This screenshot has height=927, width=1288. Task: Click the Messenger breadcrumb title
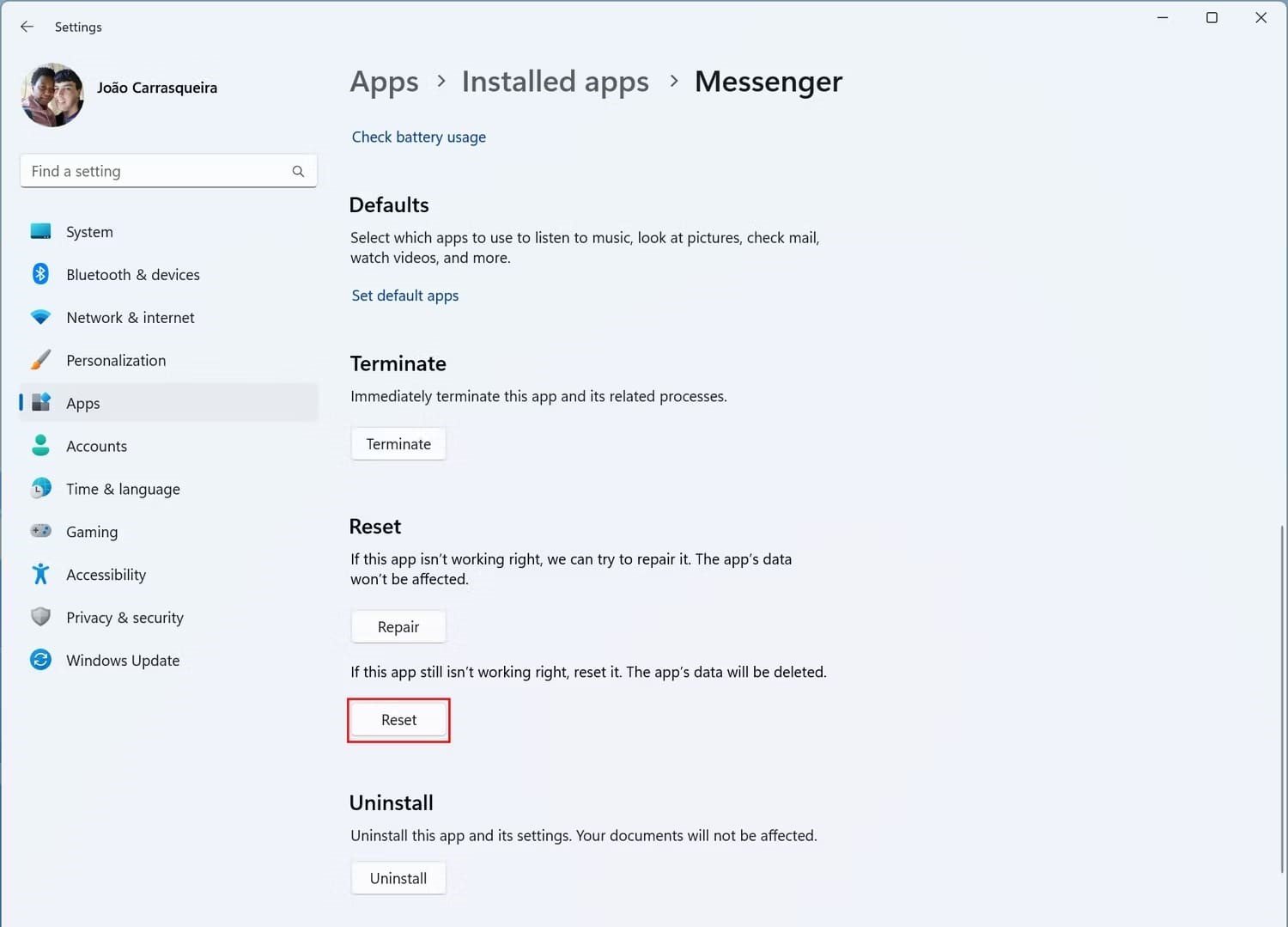tap(769, 82)
